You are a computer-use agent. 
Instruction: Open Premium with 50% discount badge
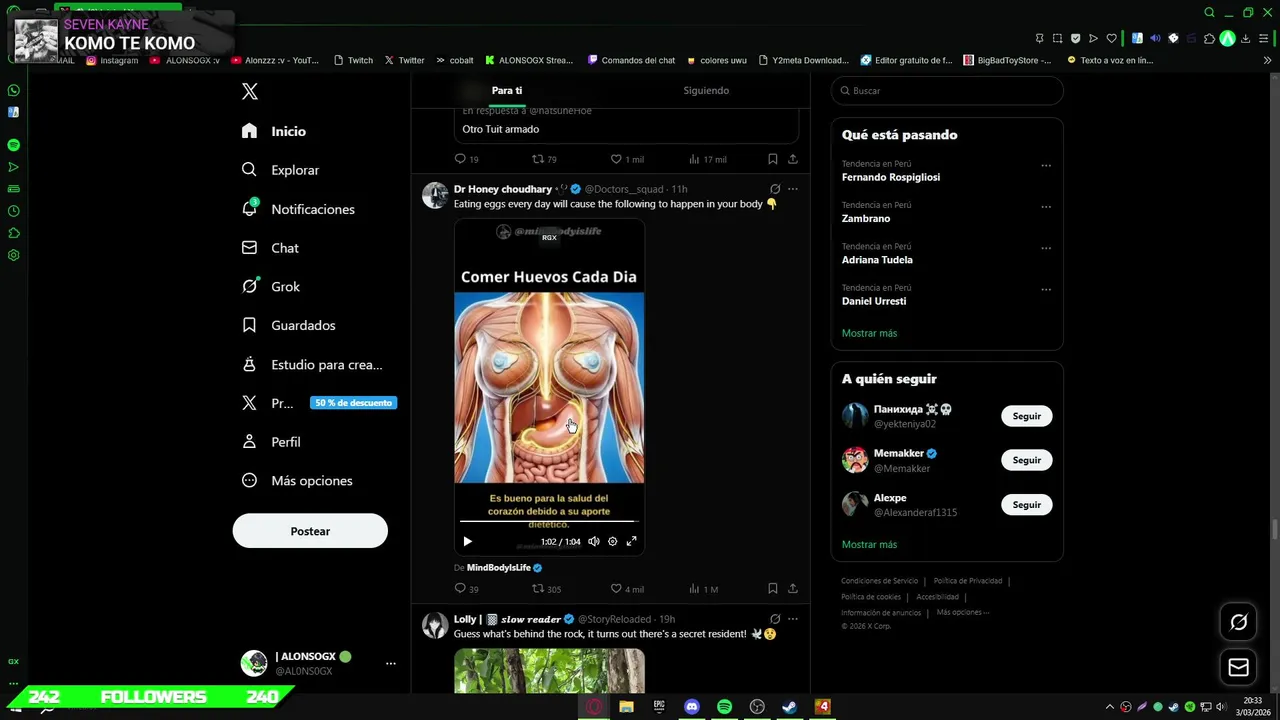pos(319,403)
